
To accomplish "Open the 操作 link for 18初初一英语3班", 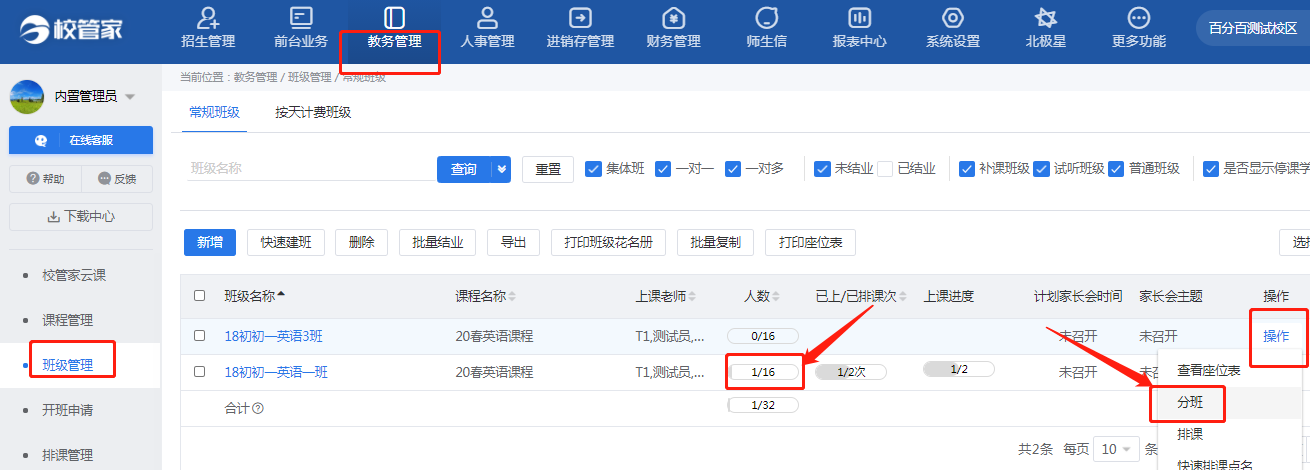I will (1276, 335).
